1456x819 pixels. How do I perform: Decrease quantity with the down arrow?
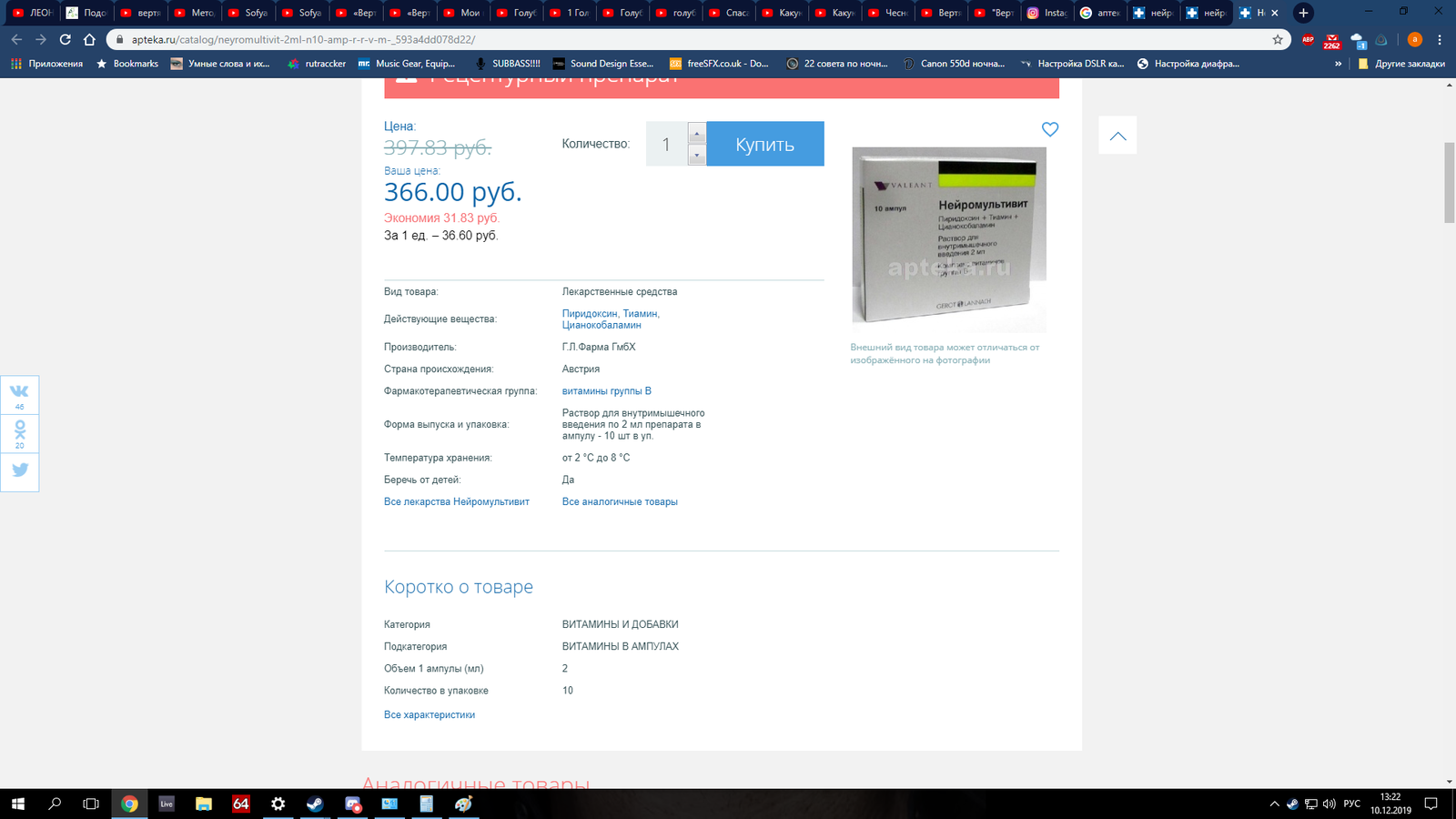tap(697, 156)
